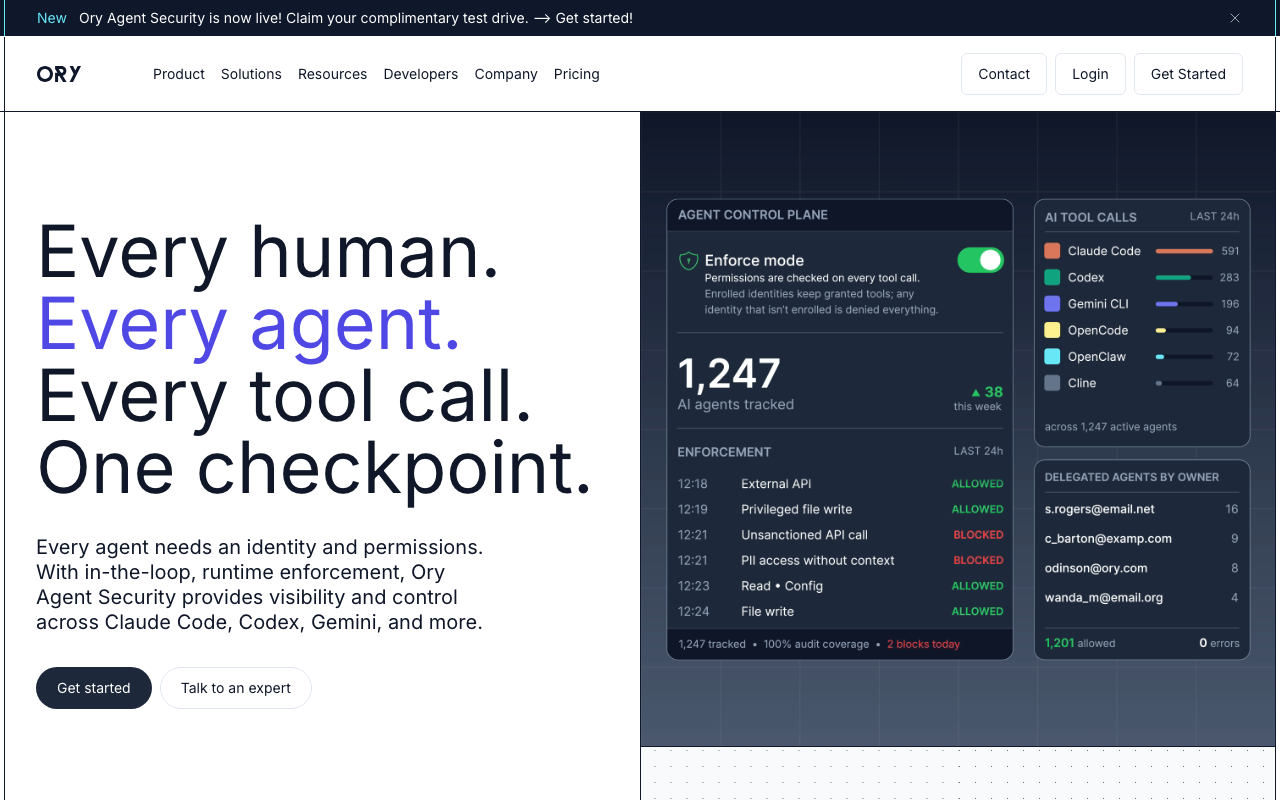Click the Claude Code usage bar
Image resolution: width=1280 pixels, height=800 pixels.
coord(1184,251)
